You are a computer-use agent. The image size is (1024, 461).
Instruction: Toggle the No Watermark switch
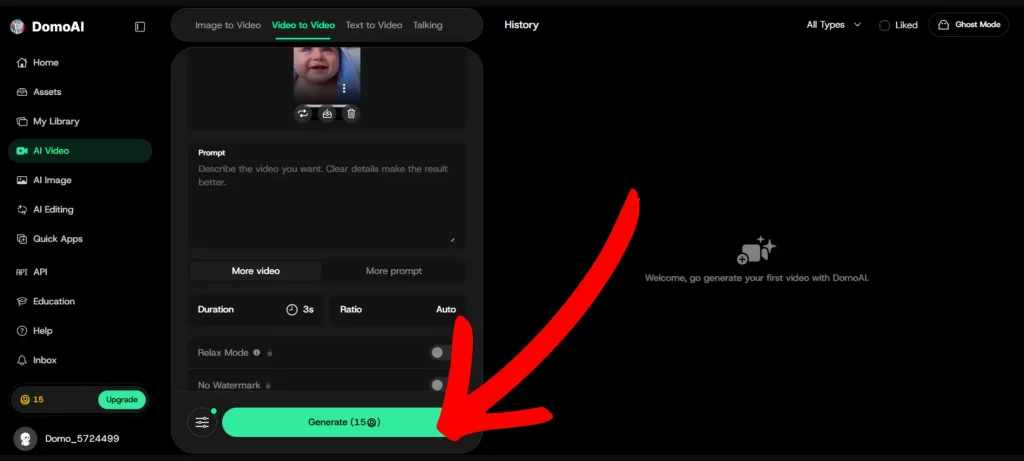tap(441, 385)
